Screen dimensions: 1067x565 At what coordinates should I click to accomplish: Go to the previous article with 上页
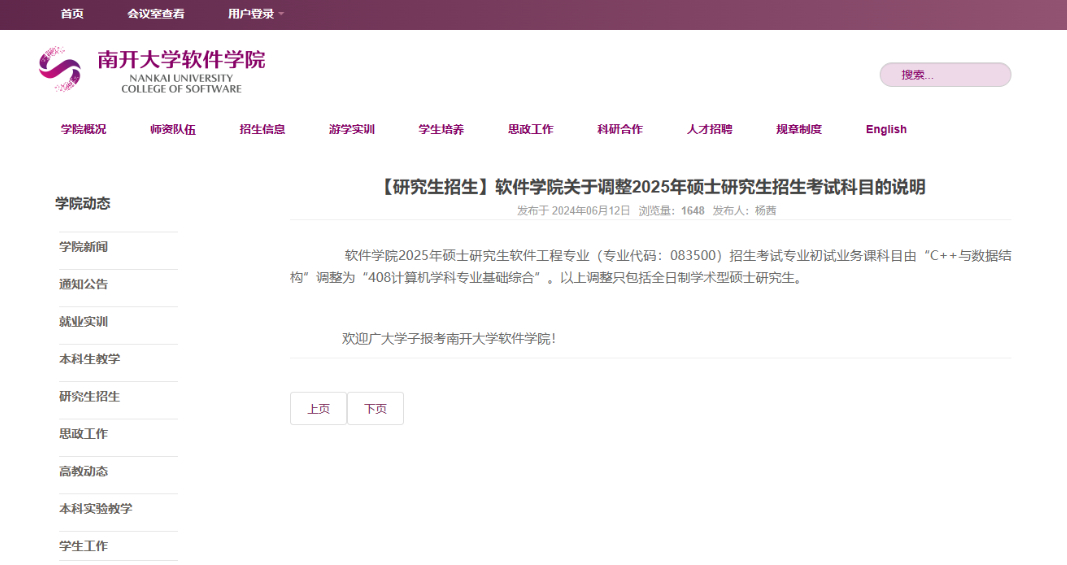click(x=318, y=408)
